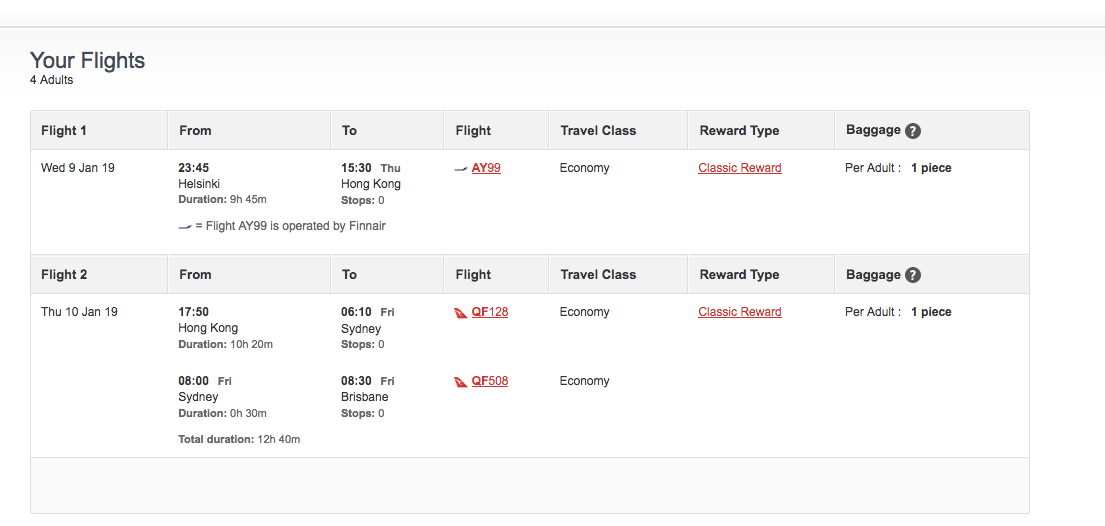The image size is (1105, 526).
Task: Click the Finnair icon in the operated-by note
Action: 185,227
